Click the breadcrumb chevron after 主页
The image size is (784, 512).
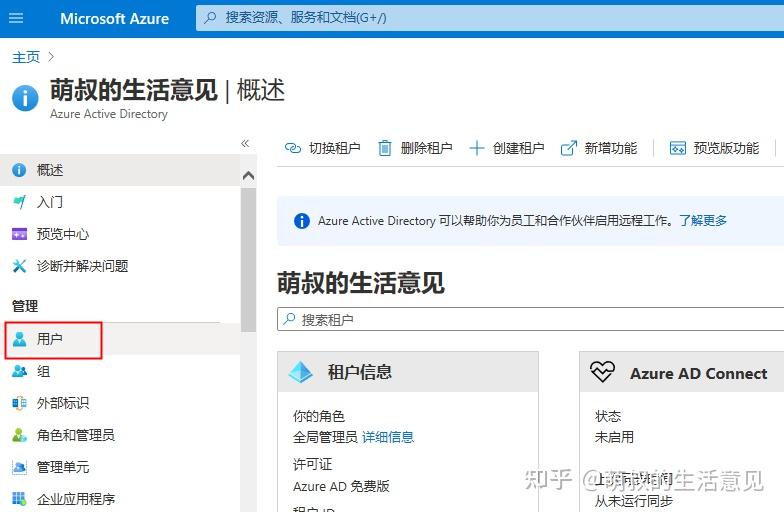[x=50, y=57]
